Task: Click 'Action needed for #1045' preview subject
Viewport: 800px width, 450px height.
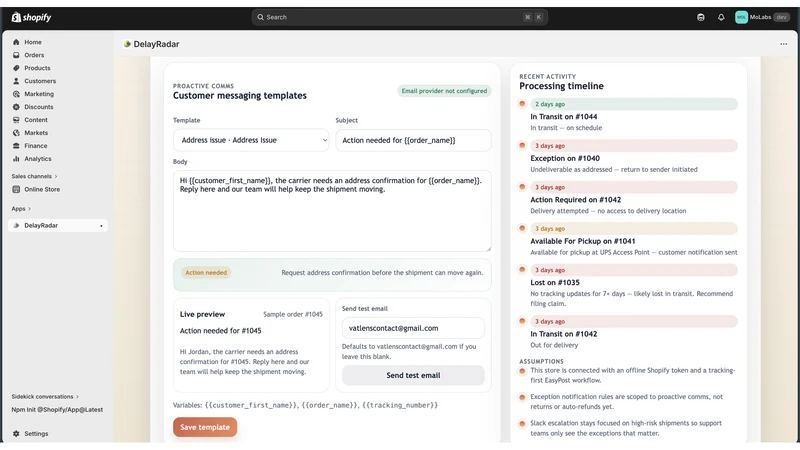Action: [220, 331]
